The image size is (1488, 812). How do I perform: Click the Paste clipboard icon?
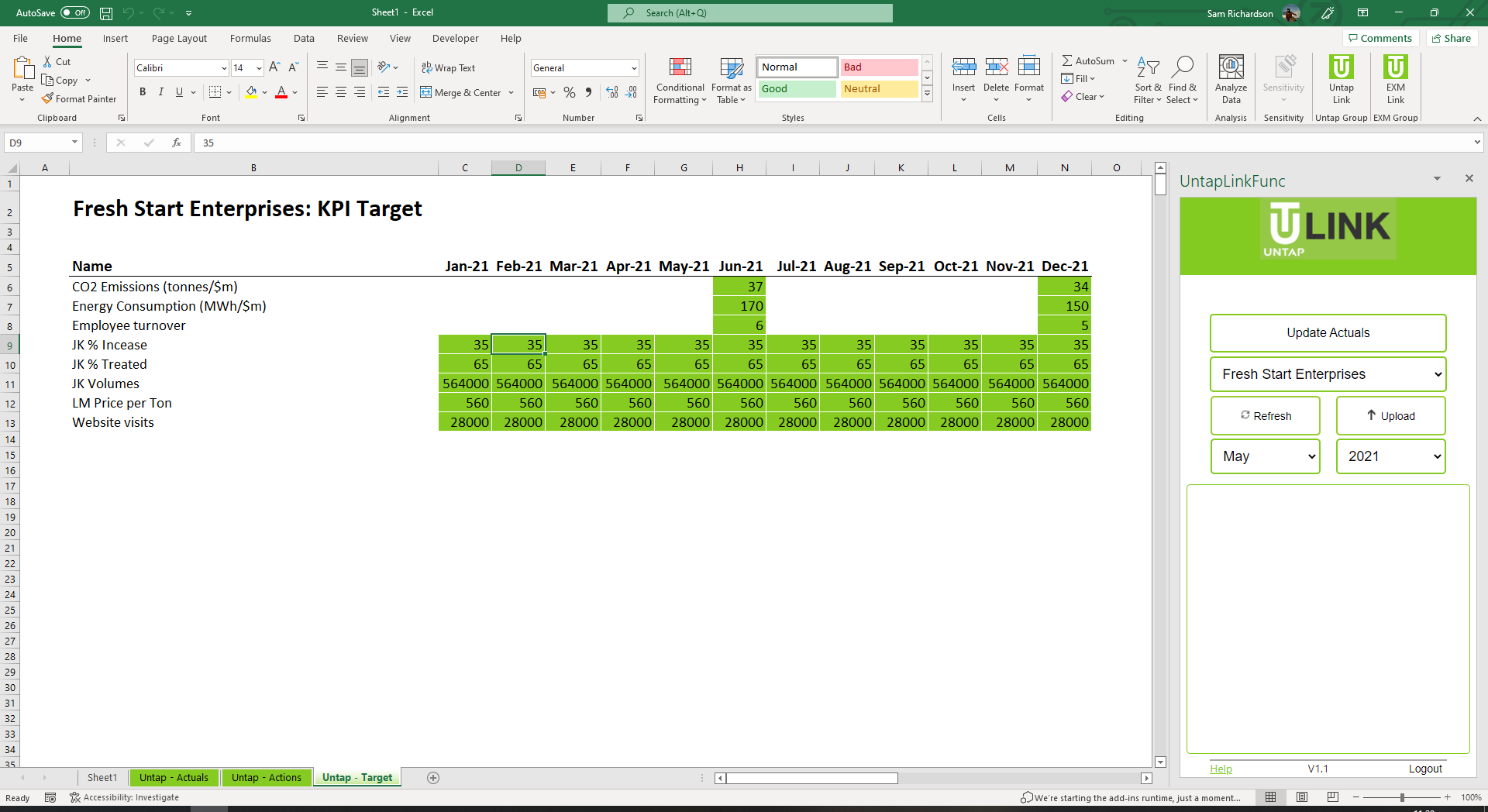point(22,68)
